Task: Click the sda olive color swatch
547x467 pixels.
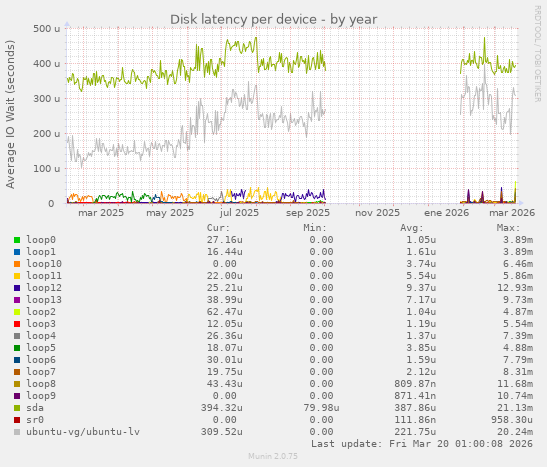Action: point(17,408)
